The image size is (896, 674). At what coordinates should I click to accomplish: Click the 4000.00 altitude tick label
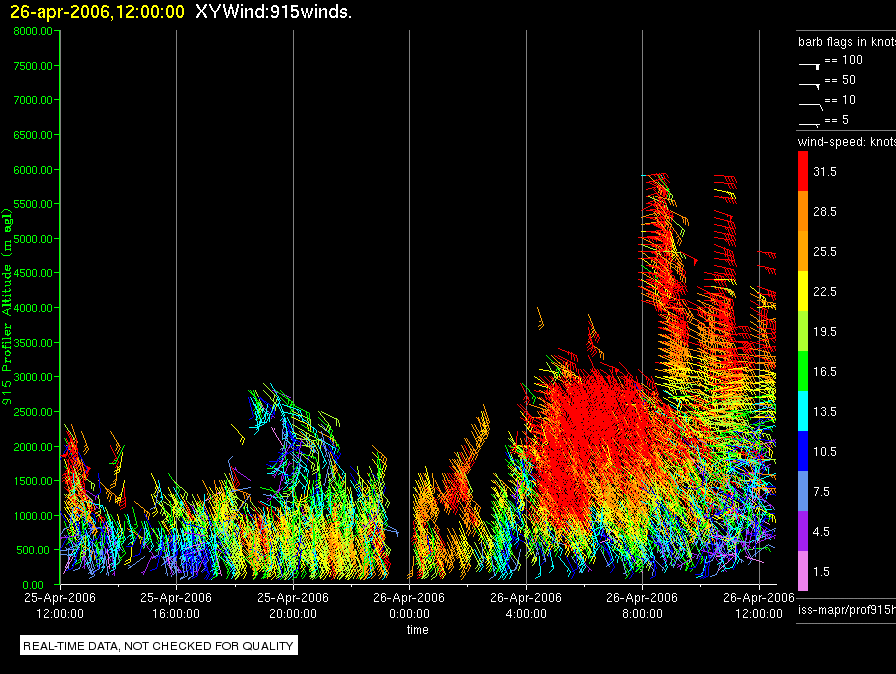click(x=33, y=308)
